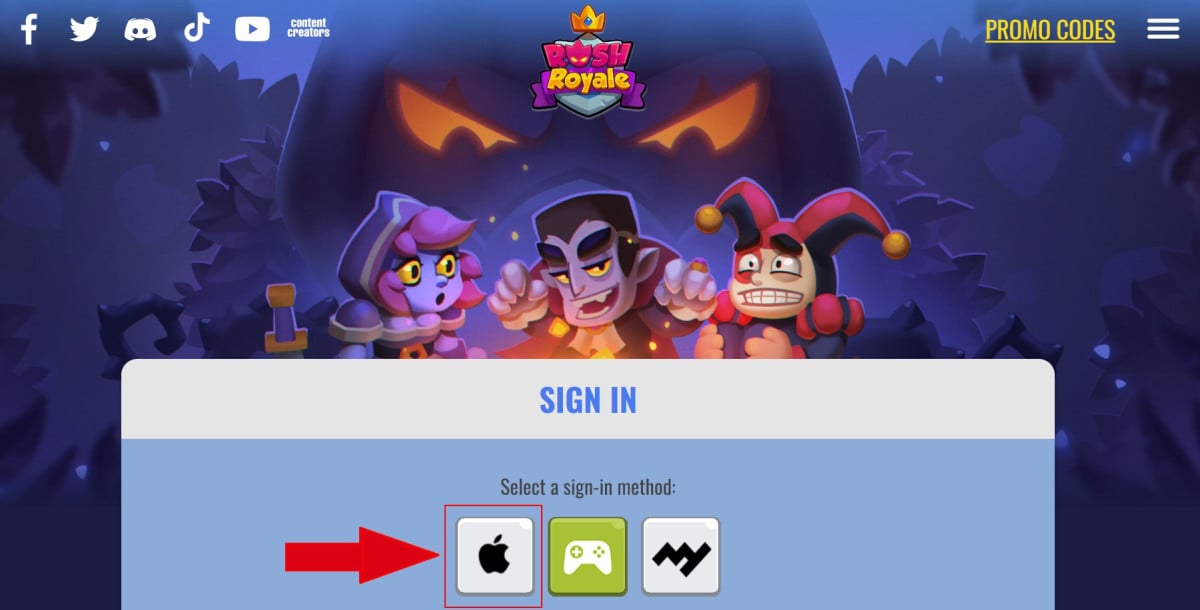
Task: Open the YouTube channel icon
Action: click(x=252, y=29)
